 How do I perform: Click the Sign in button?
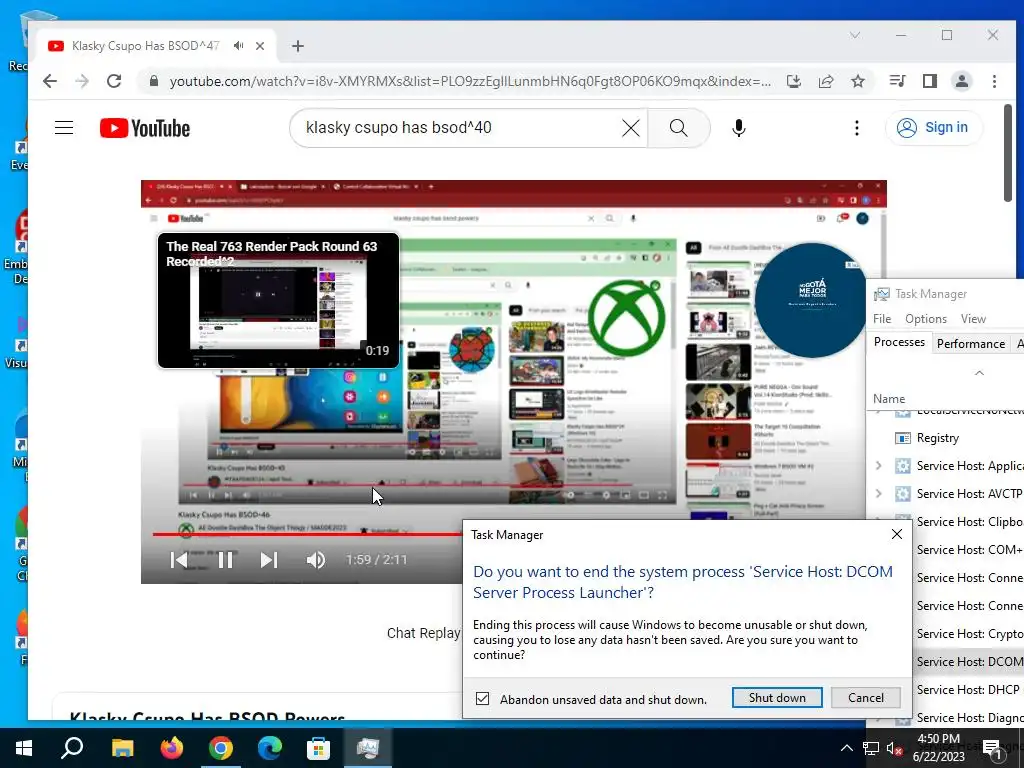click(933, 127)
